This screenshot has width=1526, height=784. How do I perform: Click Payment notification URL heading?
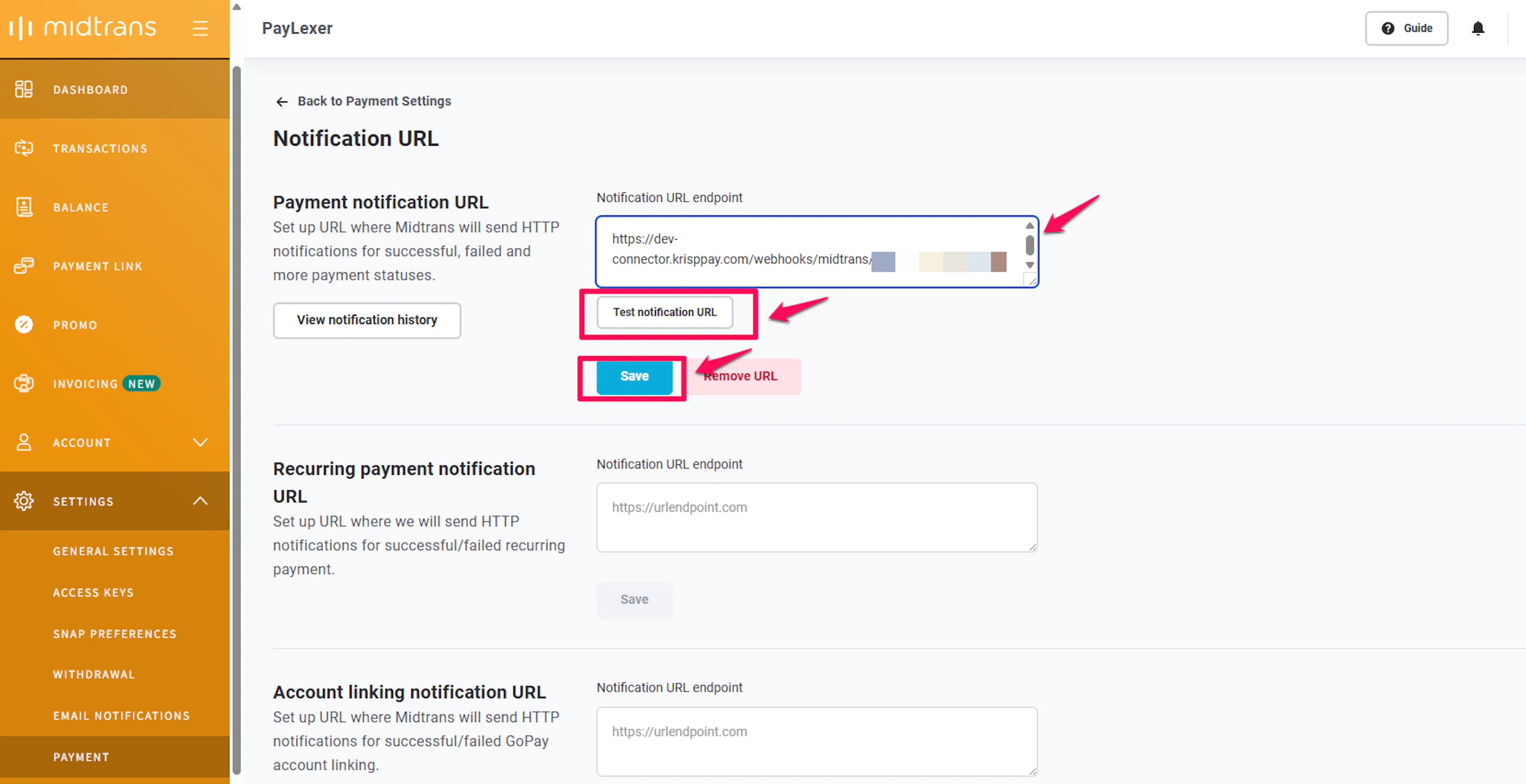click(380, 203)
